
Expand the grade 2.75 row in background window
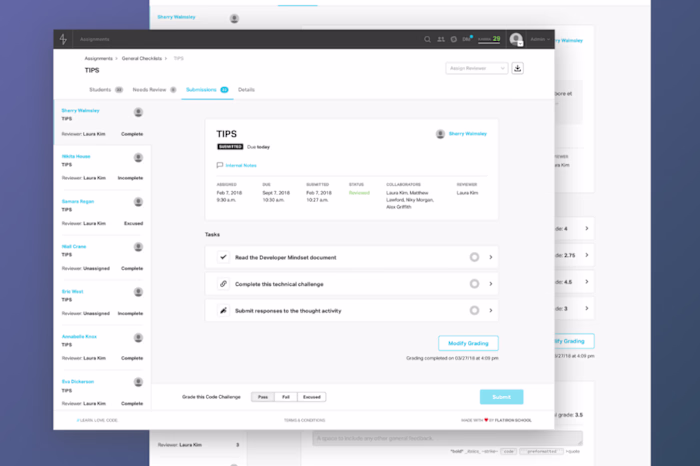587,255
